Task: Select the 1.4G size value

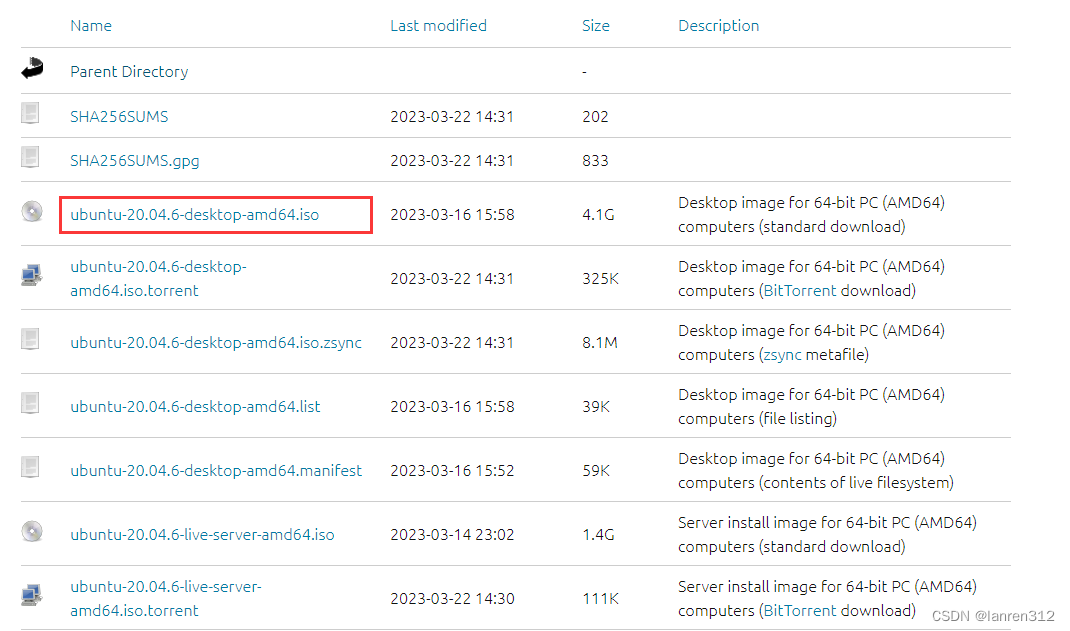Action: [x=598, y=535]
